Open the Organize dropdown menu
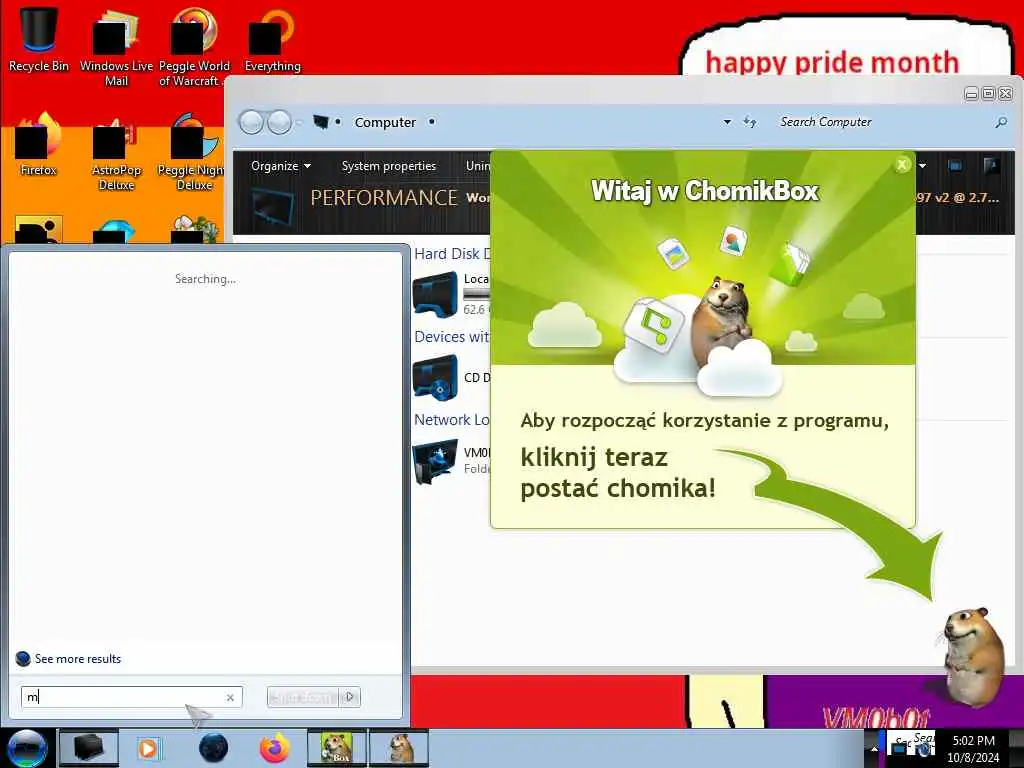Image resolution: width=1024 pixels, height=768 pixels. pos(281,166)
